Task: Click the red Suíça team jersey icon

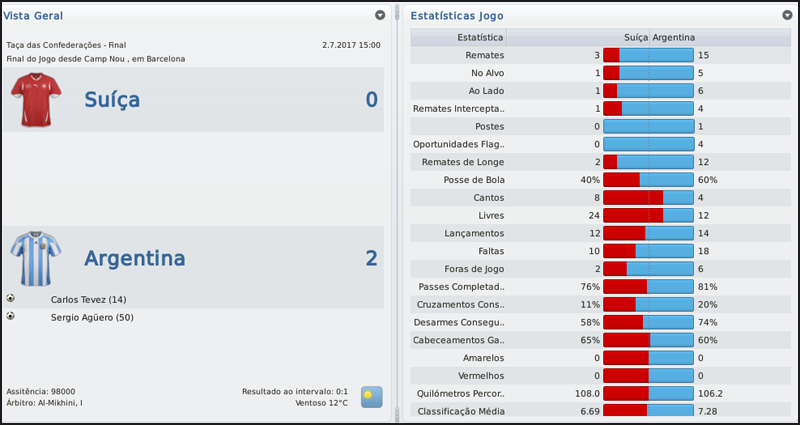Action: click(36, 100)
